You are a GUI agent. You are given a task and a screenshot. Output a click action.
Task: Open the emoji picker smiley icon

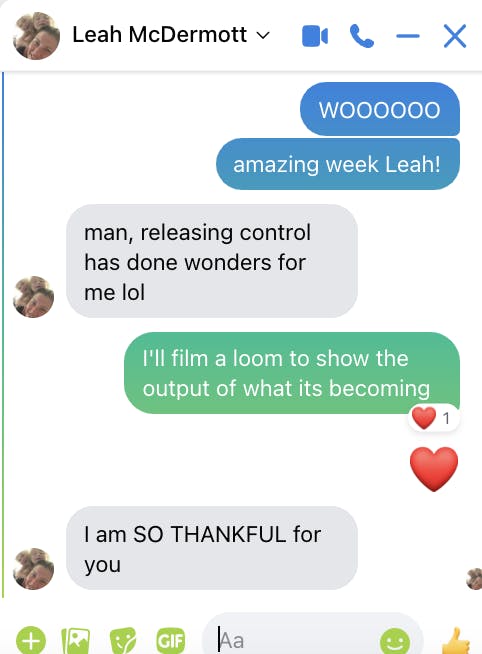click(395, 640)
